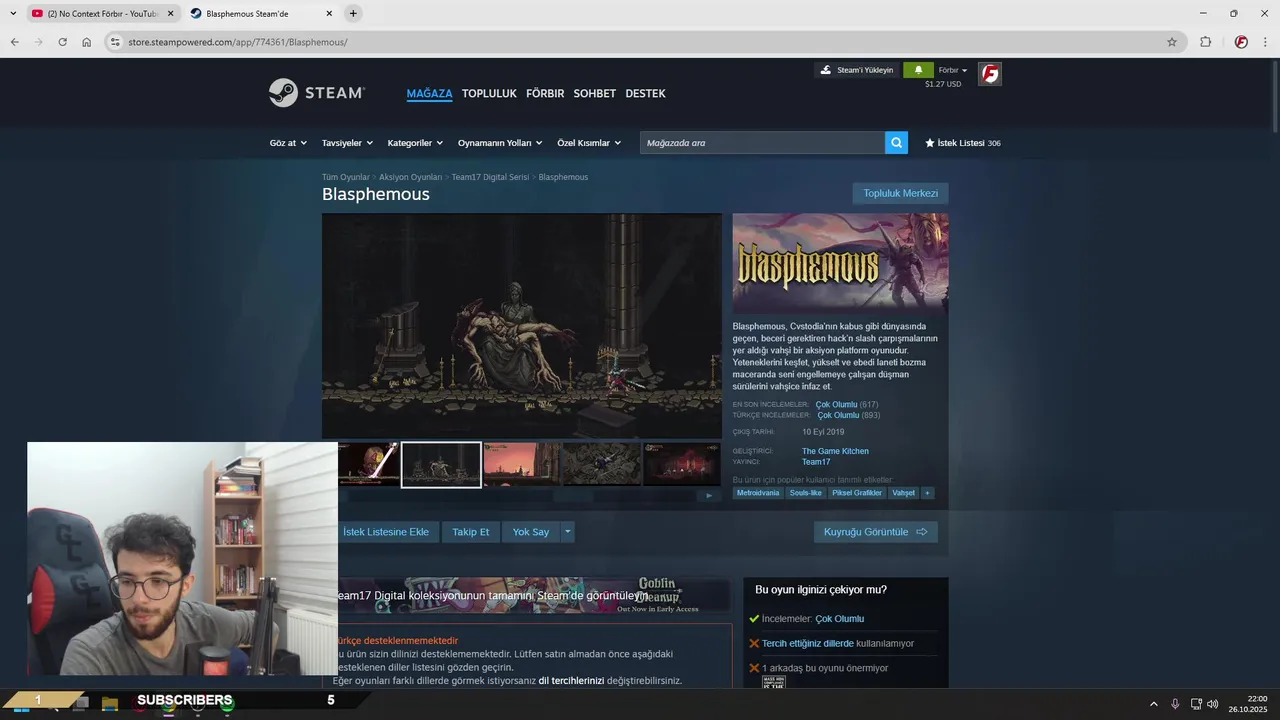Click the Steam'i Yükleyin button
The image size is (1280, 720).
(857, 70)
